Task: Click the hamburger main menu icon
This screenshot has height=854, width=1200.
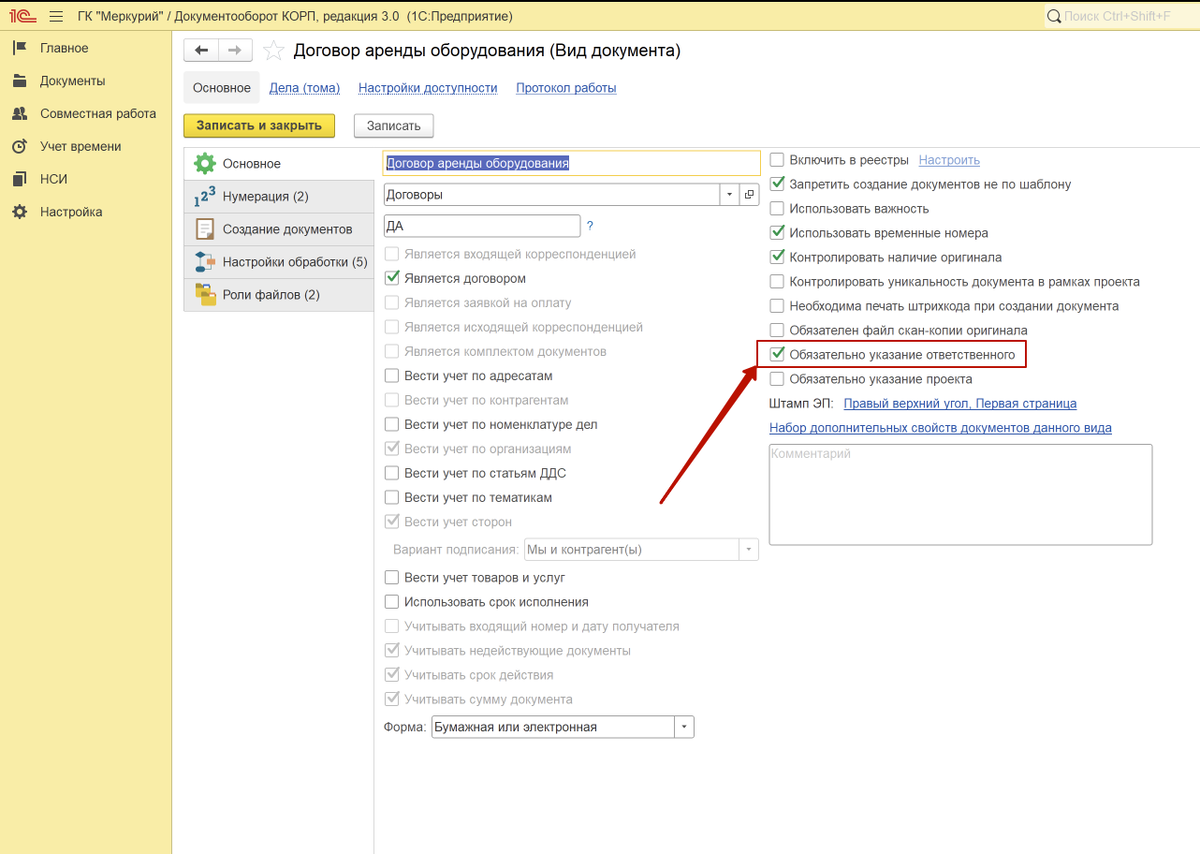Action: [55, 16]
